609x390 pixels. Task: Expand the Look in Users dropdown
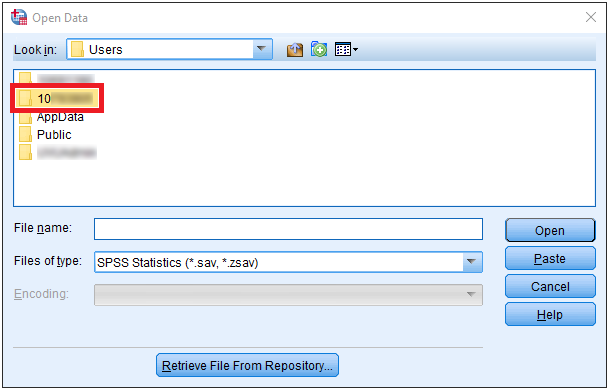coord(261,49)
